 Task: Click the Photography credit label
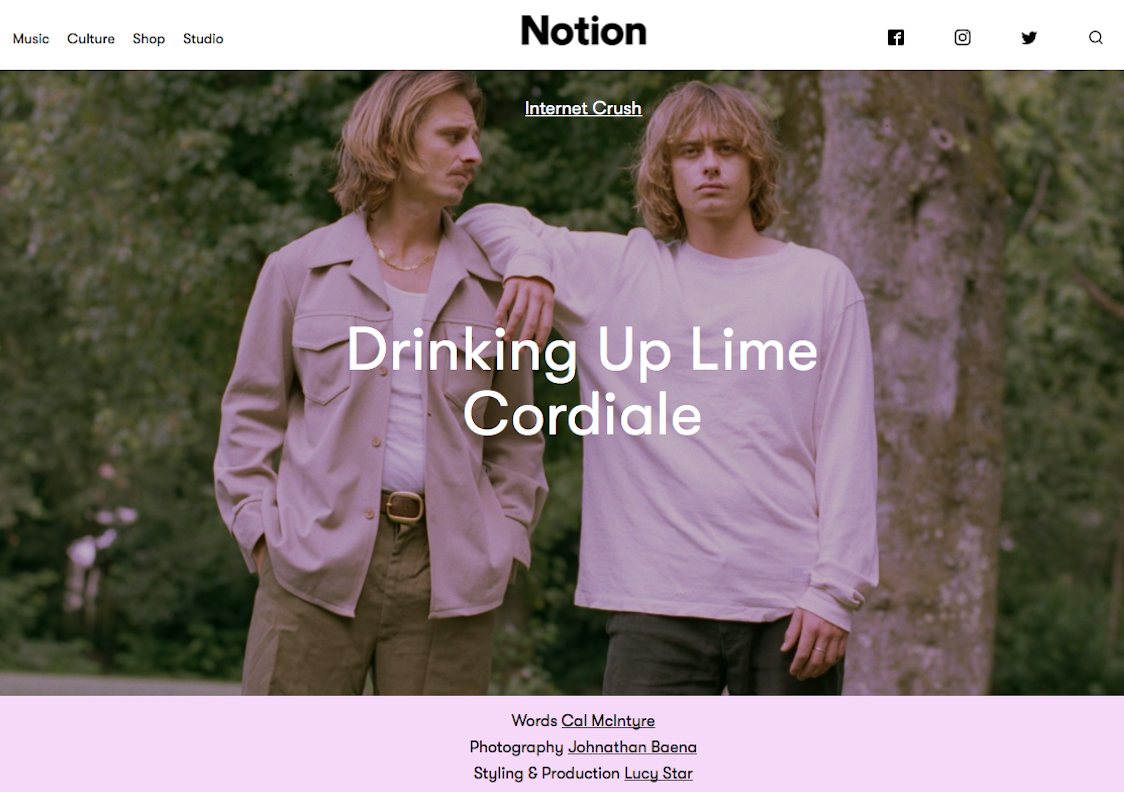tap(516, 747)
